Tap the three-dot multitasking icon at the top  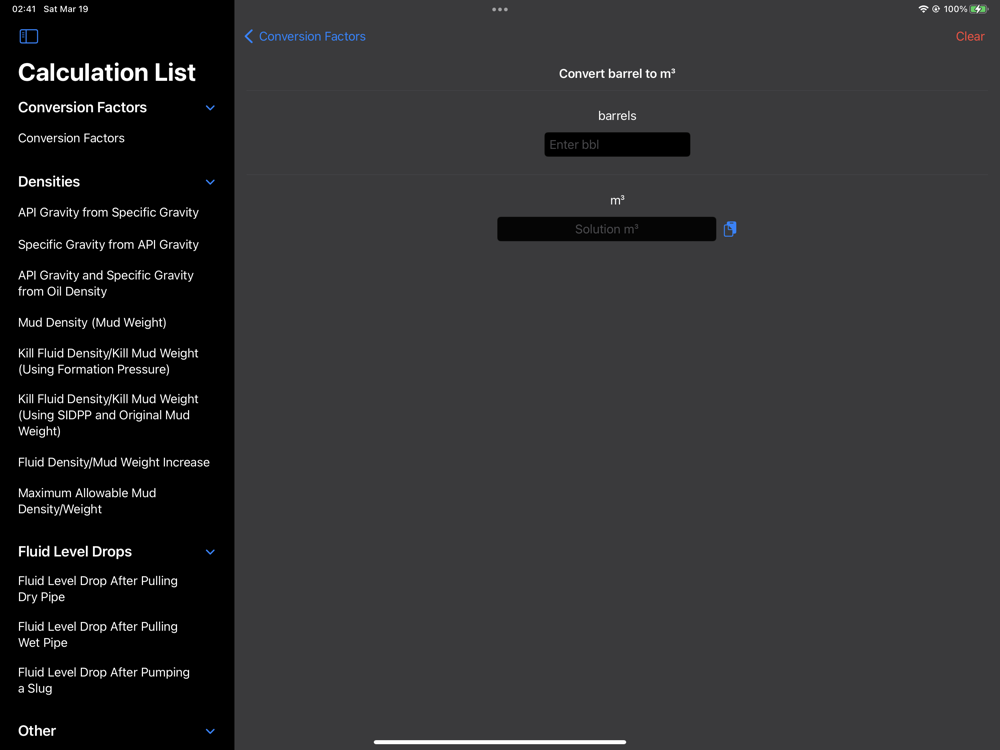click(500, 10)
